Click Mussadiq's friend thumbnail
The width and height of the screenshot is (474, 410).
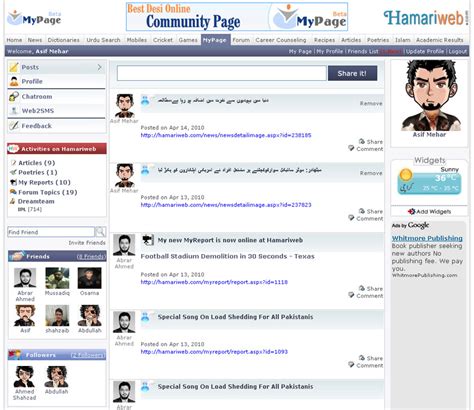[57, 278]
